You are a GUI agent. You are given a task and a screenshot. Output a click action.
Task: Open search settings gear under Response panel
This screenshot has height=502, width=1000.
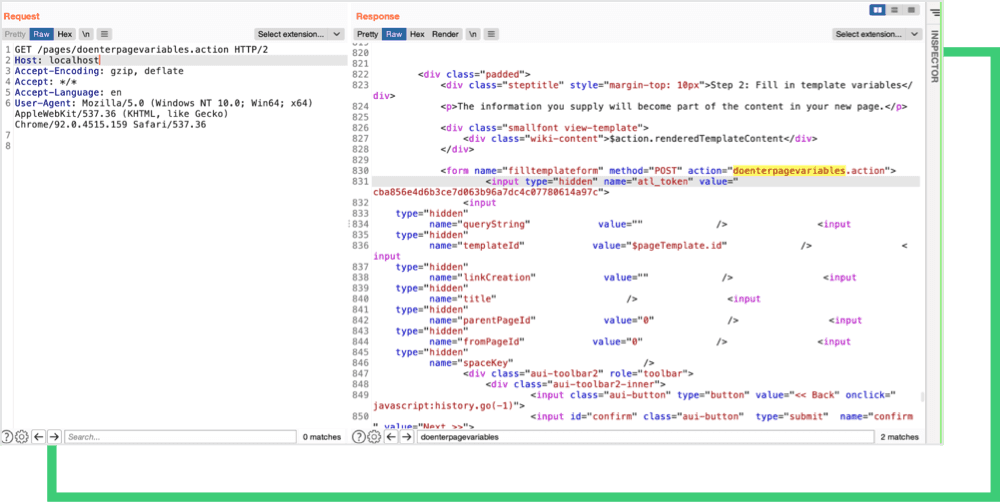pyautogui.click(x=374, y=437)
